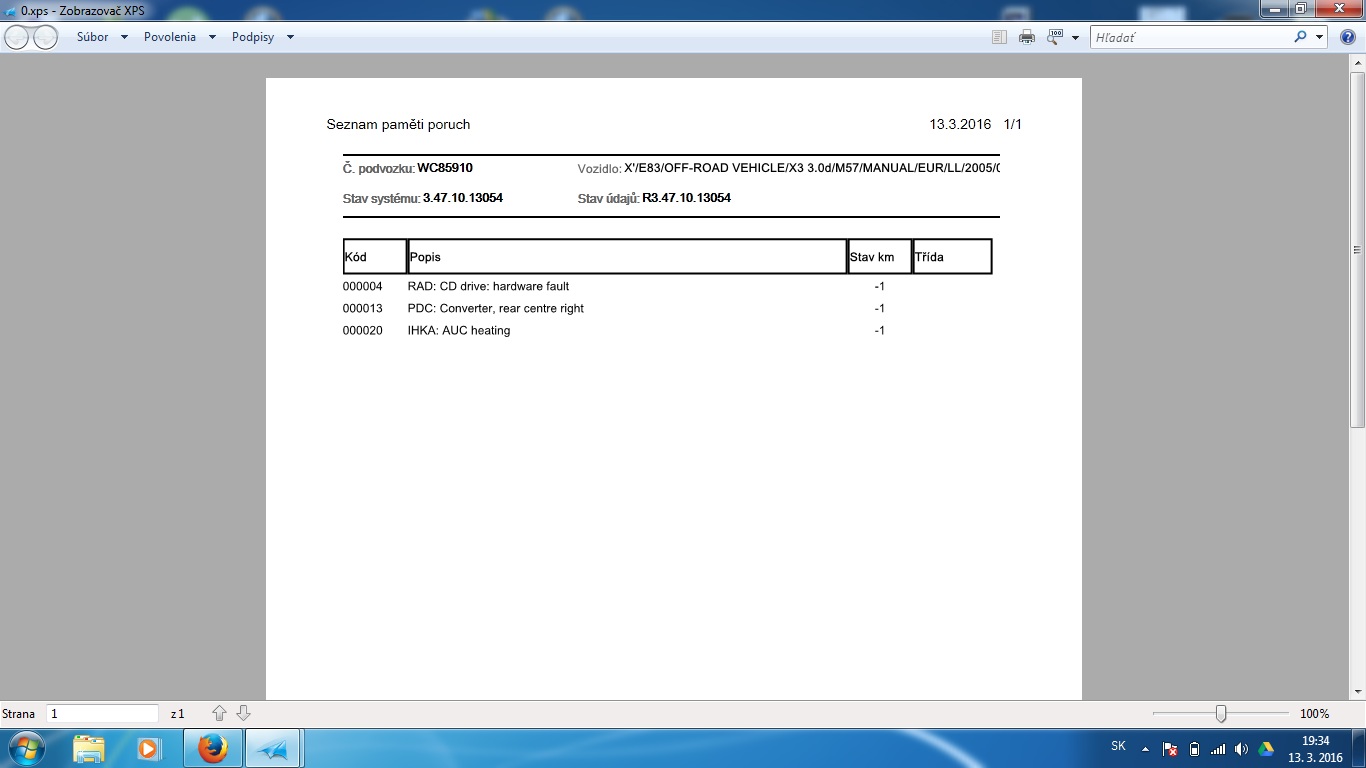This screenshot has width=1366, height=768.
Task: Open the Súbor menu
Action: coord(102,37)
